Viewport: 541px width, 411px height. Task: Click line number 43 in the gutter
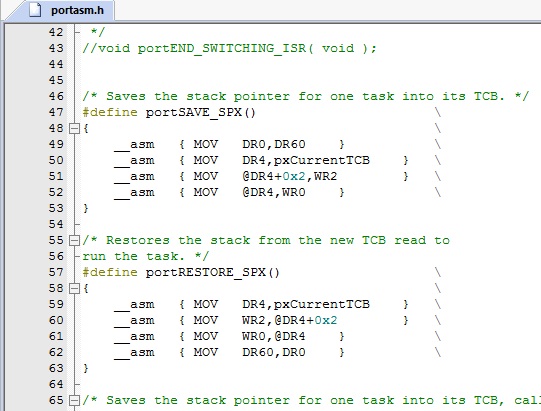pos(56,48)
